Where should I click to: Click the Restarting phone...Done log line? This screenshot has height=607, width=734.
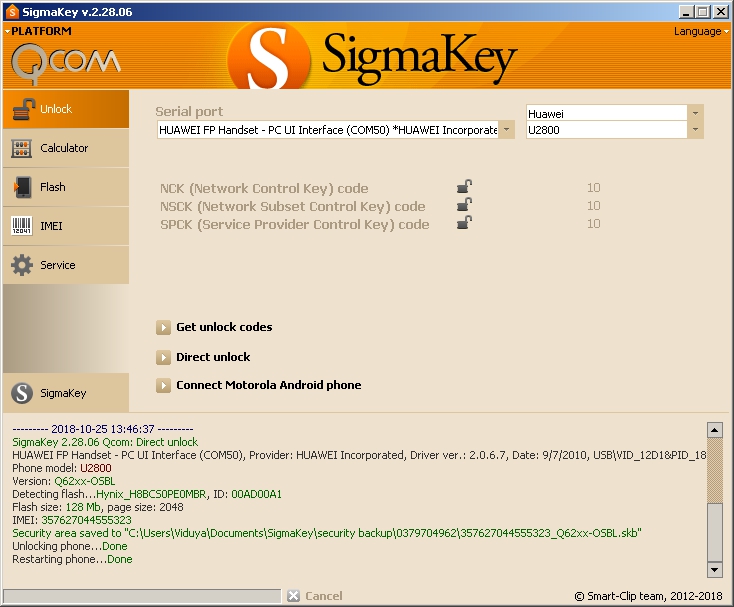(x=72, y=559)
